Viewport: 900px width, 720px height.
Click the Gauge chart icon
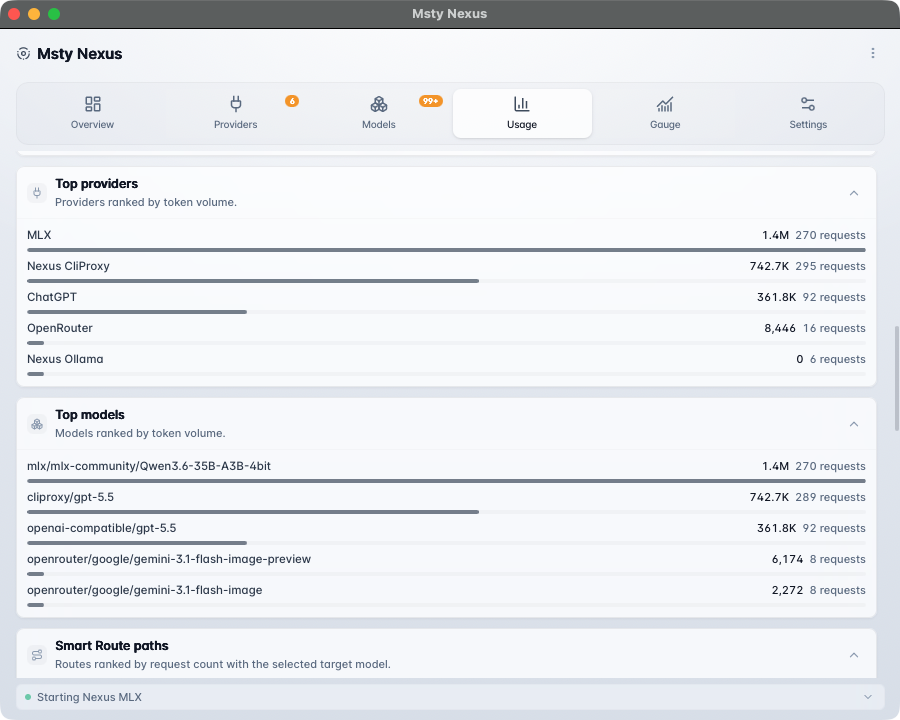tap(665, 104)
